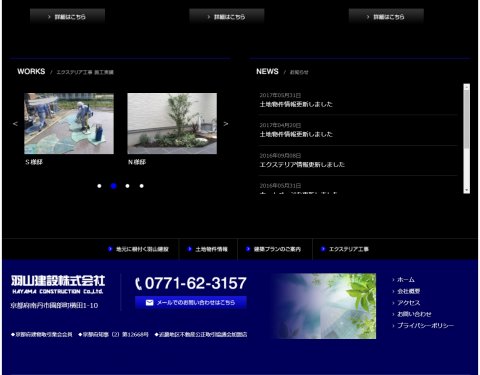This screenshot has height=375, width=480.
Task: Open the leftmost 詳細はこちら button
Action: (x=67, y=16)
